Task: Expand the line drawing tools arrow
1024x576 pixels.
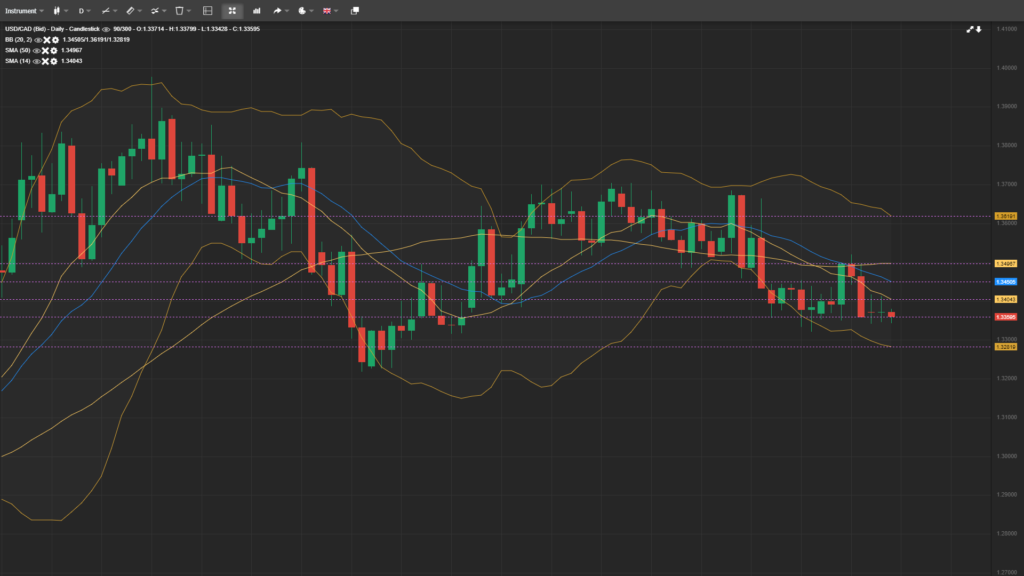Action: click(116, 10)
